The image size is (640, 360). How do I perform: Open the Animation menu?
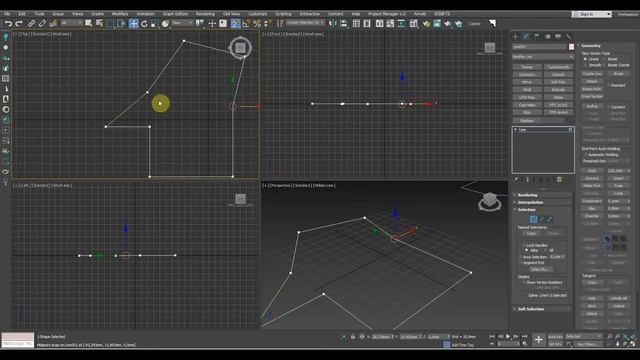[x=145, y=14]
